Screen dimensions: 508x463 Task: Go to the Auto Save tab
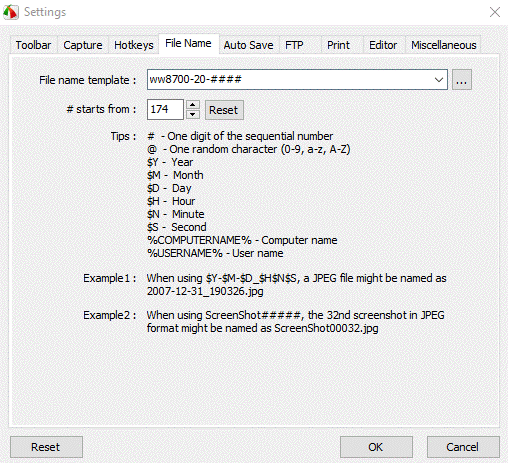[249, 45]
